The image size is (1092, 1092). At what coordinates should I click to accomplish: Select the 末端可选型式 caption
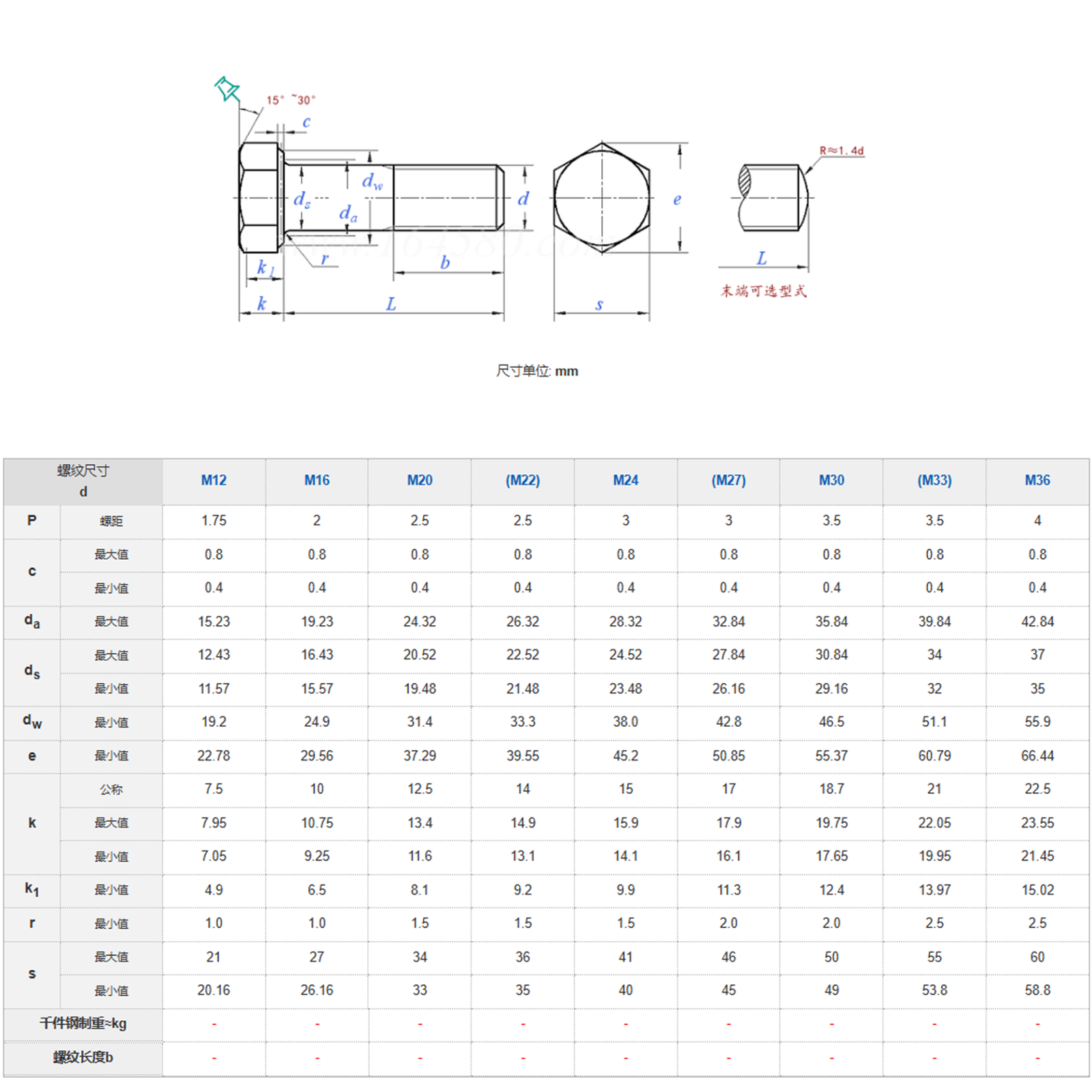coord(764,291)
